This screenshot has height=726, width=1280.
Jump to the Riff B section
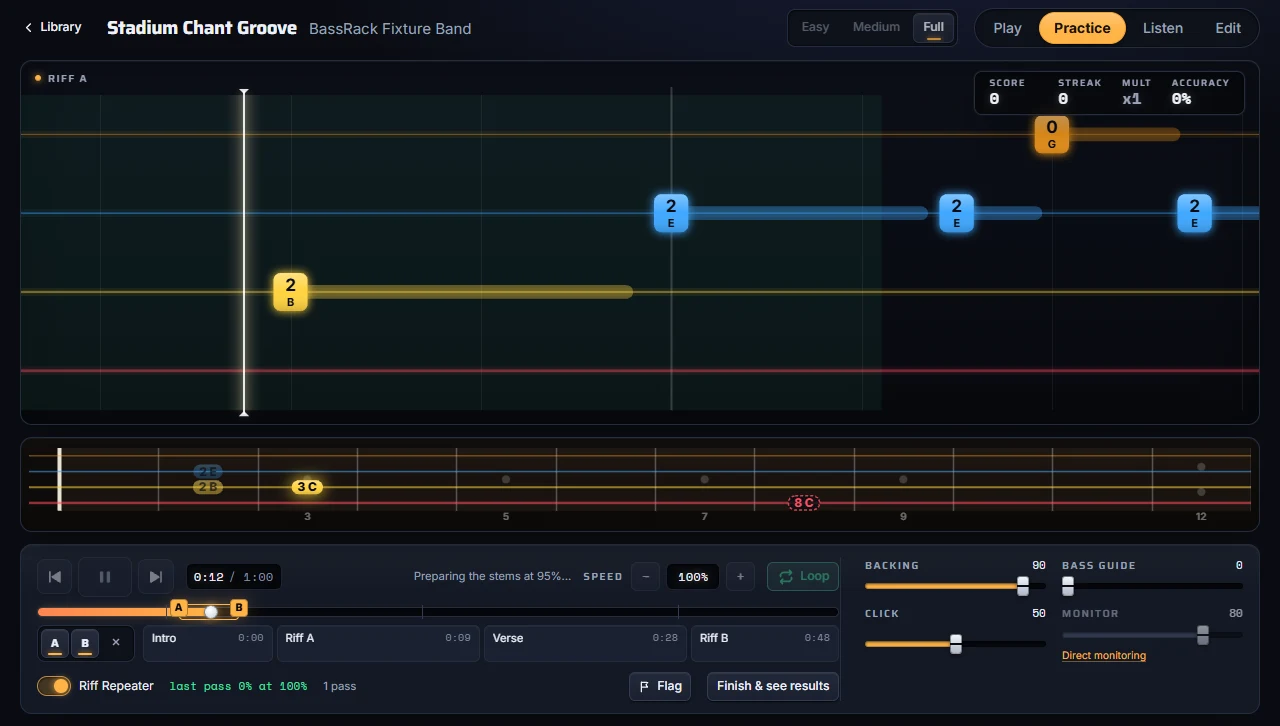click(x=765, y=644)
